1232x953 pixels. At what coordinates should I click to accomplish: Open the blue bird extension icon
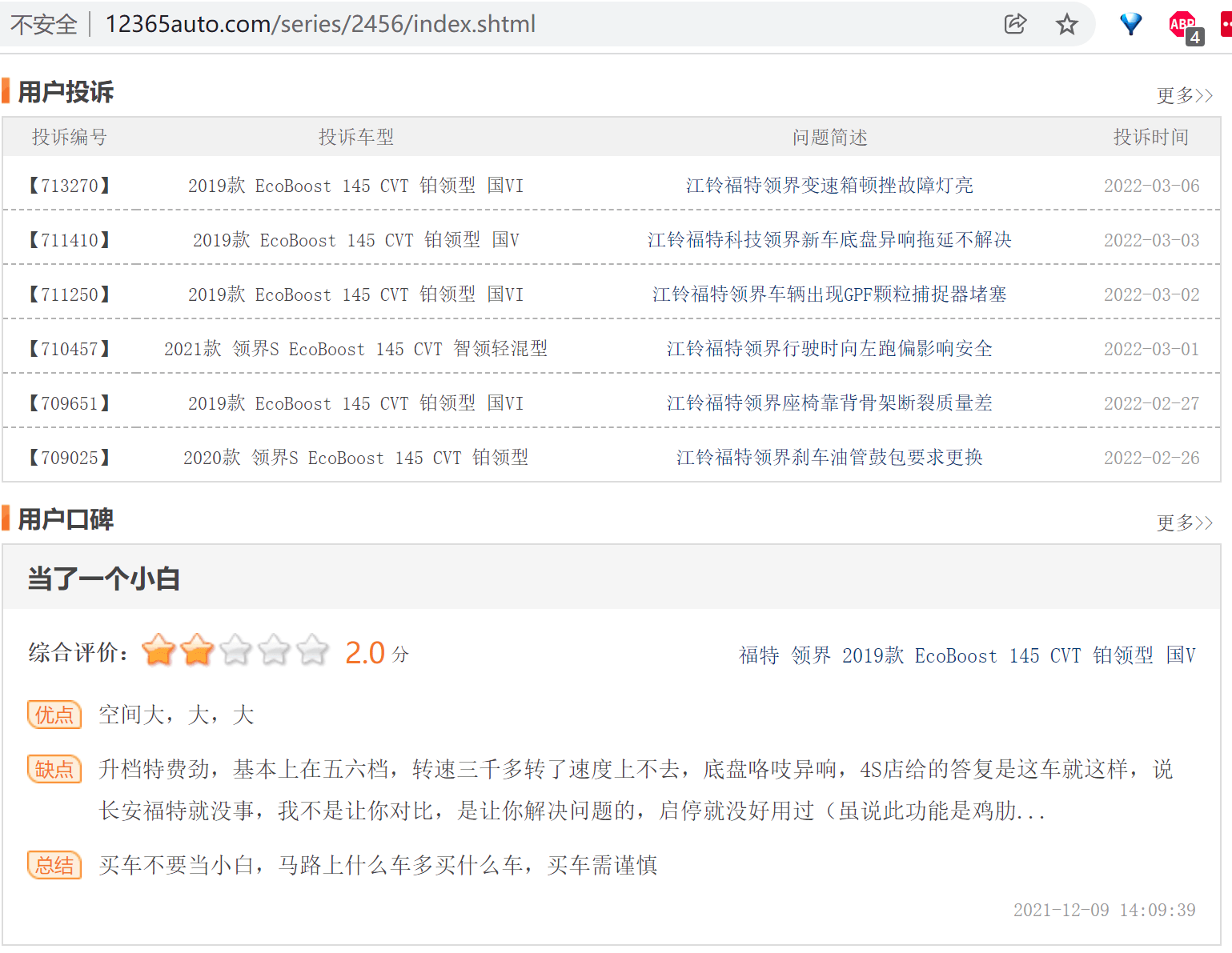(x=1130, y=24)
